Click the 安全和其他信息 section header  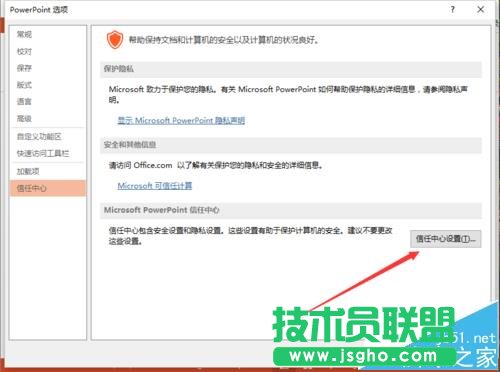[x=291, y=145]
